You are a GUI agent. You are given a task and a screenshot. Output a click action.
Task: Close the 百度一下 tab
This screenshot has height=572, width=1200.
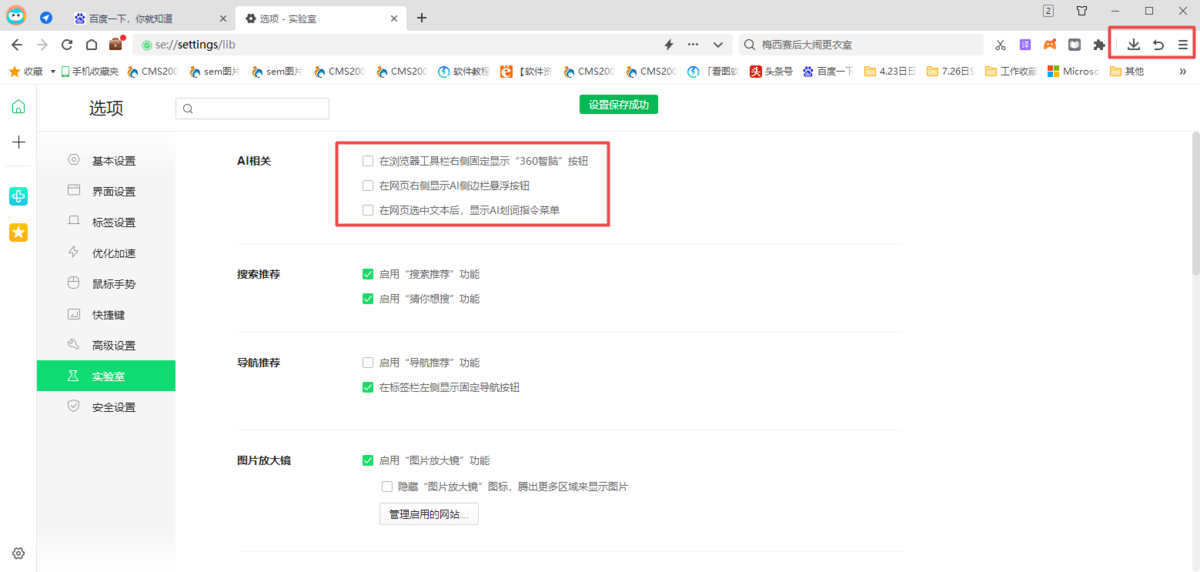224,18
